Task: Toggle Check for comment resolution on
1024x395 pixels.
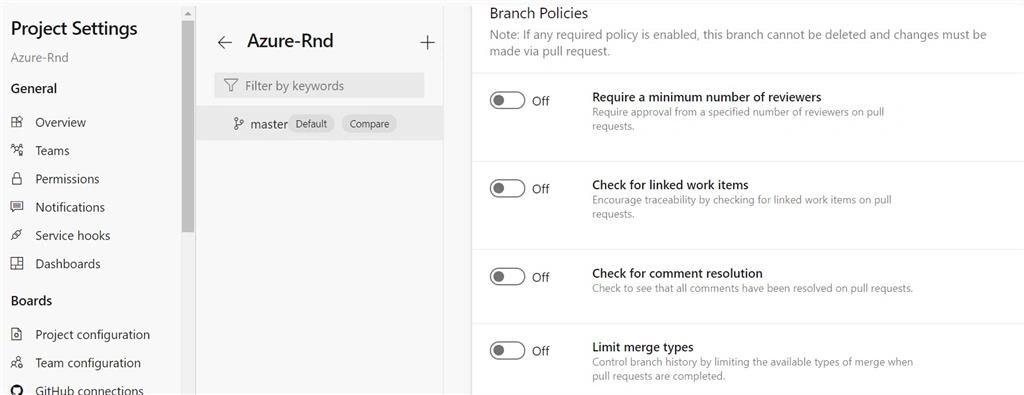Action: point(507,276)
